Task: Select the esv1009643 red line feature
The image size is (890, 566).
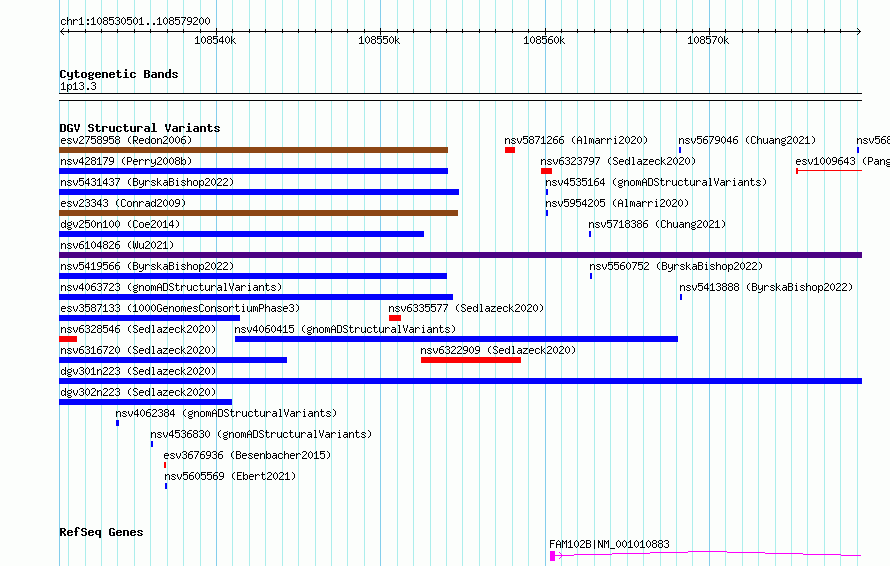Action: (x=829, y=171)
